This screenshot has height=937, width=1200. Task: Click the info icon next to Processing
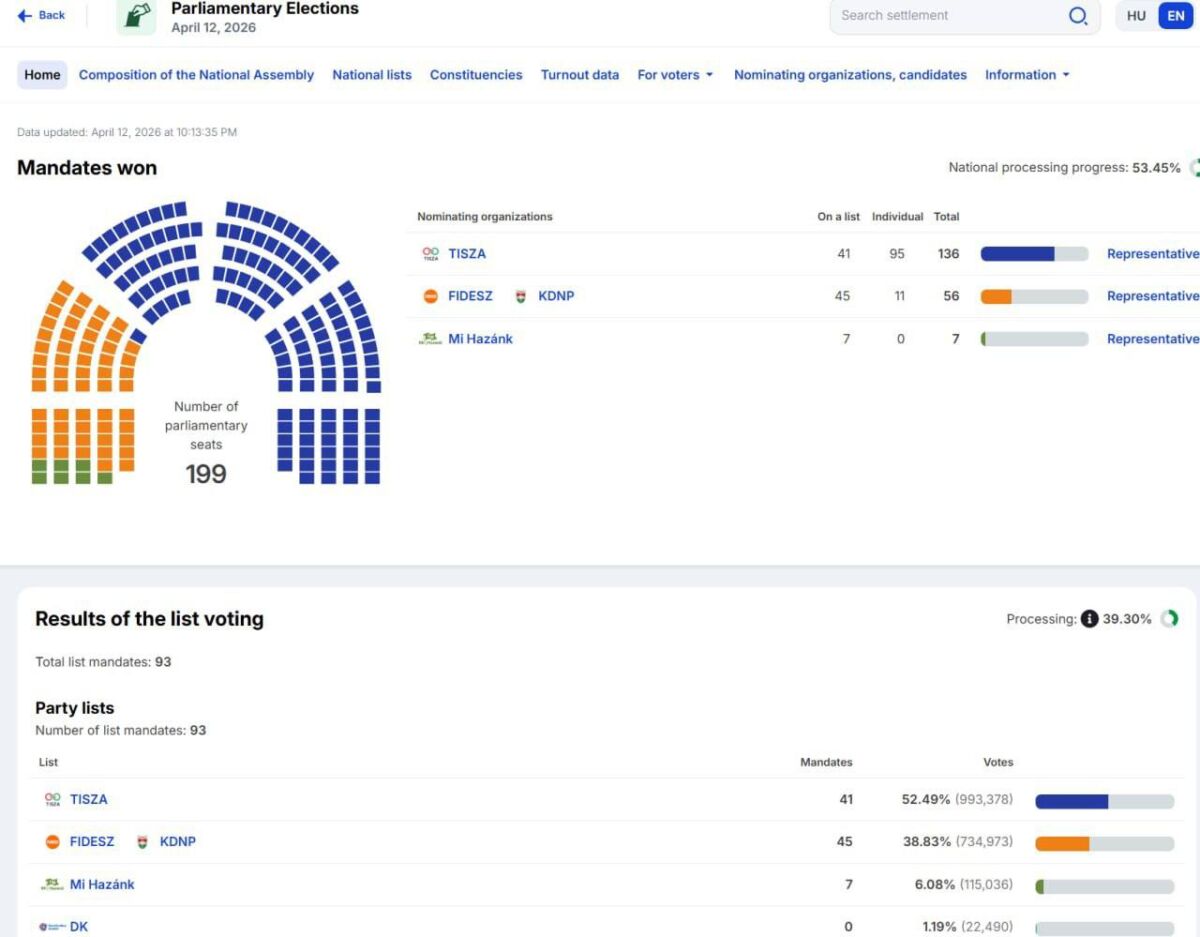[x=1089, y=619]
